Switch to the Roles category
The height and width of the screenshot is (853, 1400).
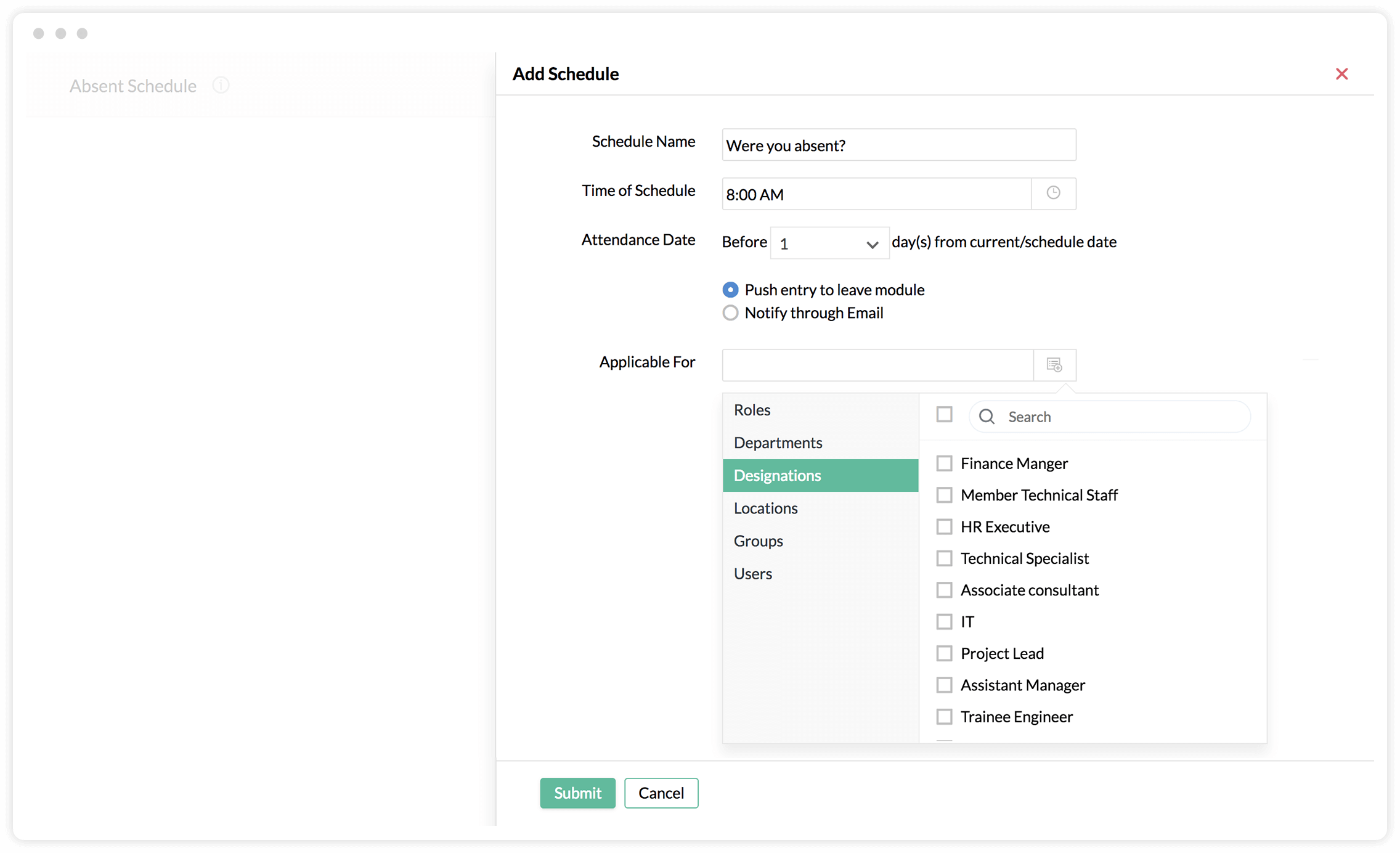pyautogui.click(x=820, y=410)
